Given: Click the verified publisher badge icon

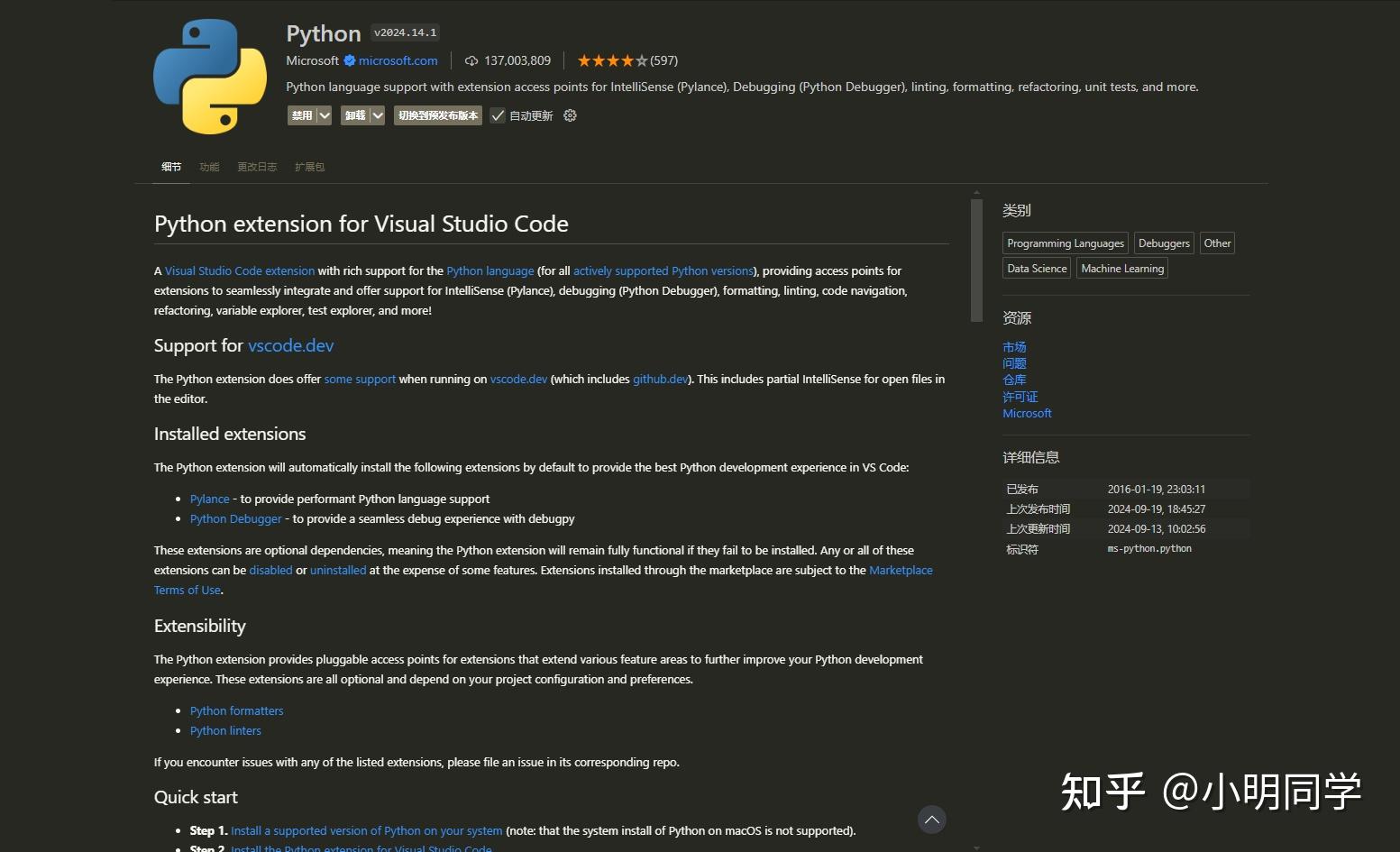Looking at the screenshot, I should pyautogui.click(x=350, y=60).
